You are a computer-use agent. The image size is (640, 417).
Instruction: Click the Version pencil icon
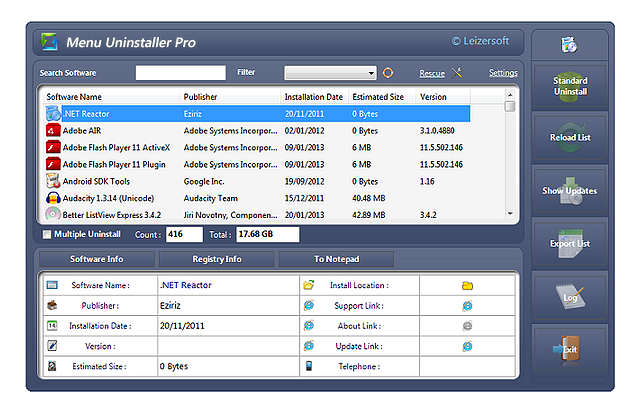point(52,346)
